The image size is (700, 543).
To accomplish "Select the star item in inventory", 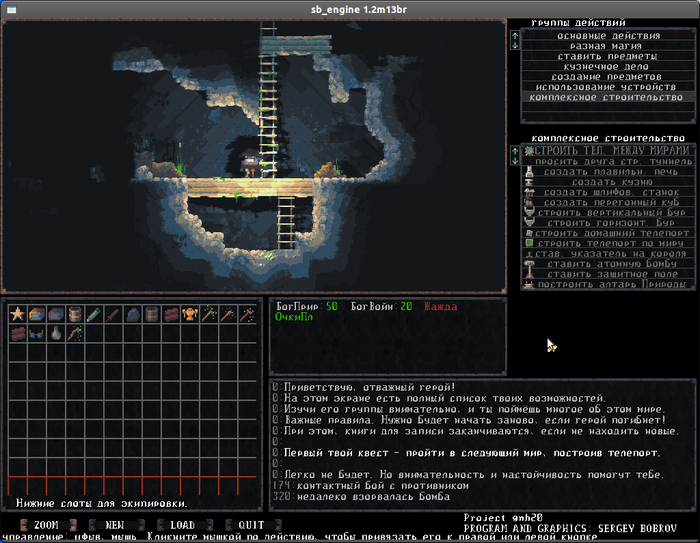I will tap(17, 314).
